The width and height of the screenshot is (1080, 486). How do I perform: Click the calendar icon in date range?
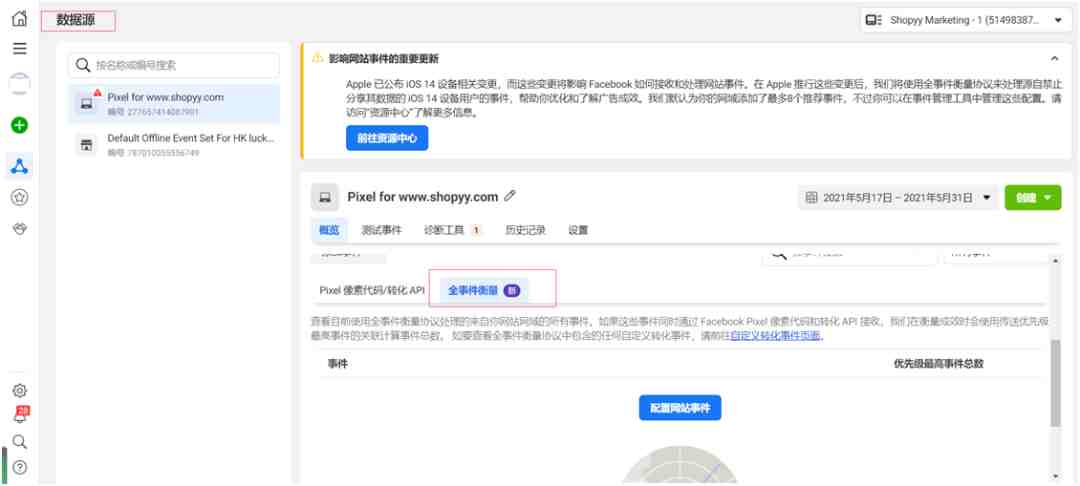[x=811, y=198]
